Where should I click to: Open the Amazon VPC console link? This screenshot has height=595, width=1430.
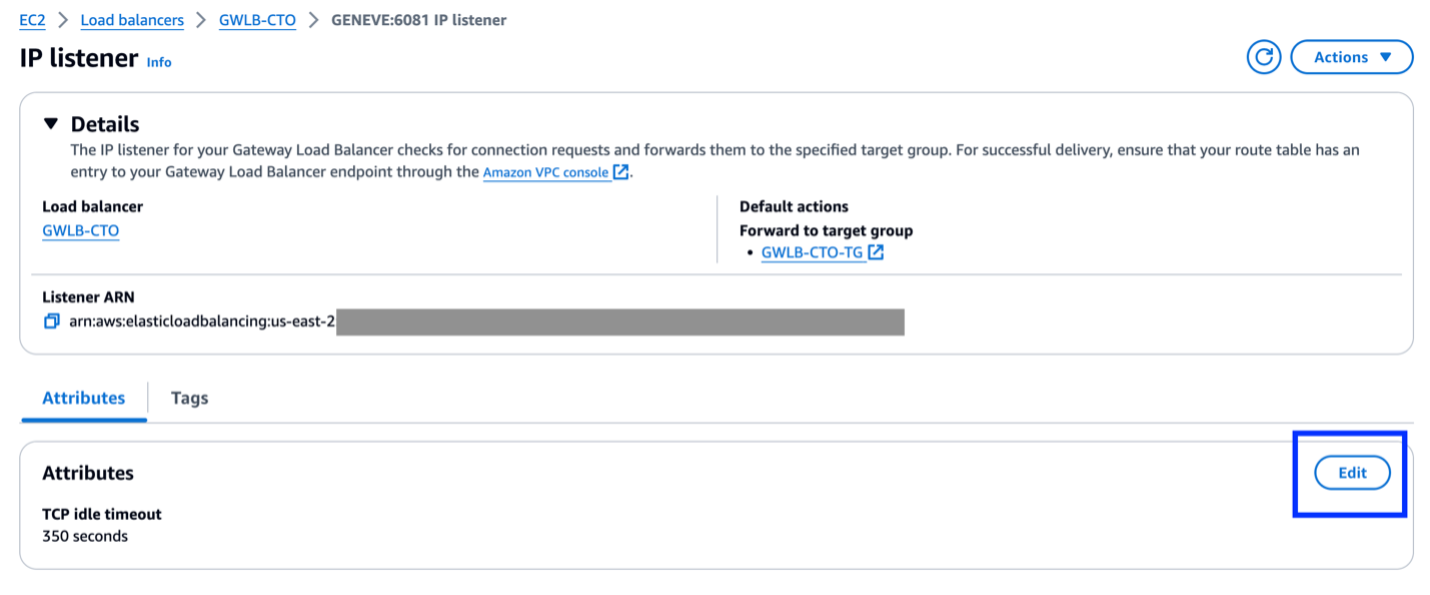pos(546,172)
